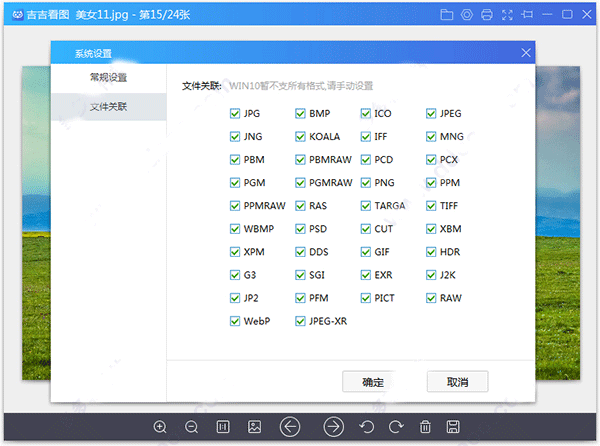Minimize the main viewer window

pyautogui.click(x=547, y=15)
